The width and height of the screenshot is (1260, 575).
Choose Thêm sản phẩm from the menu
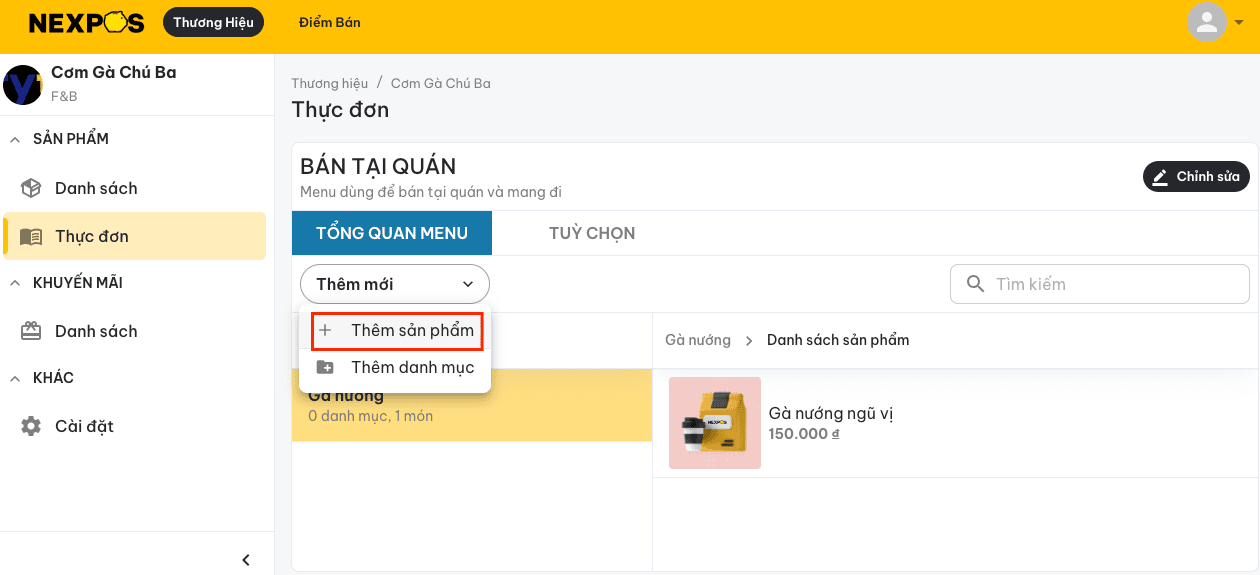click(x=397, y=331)
